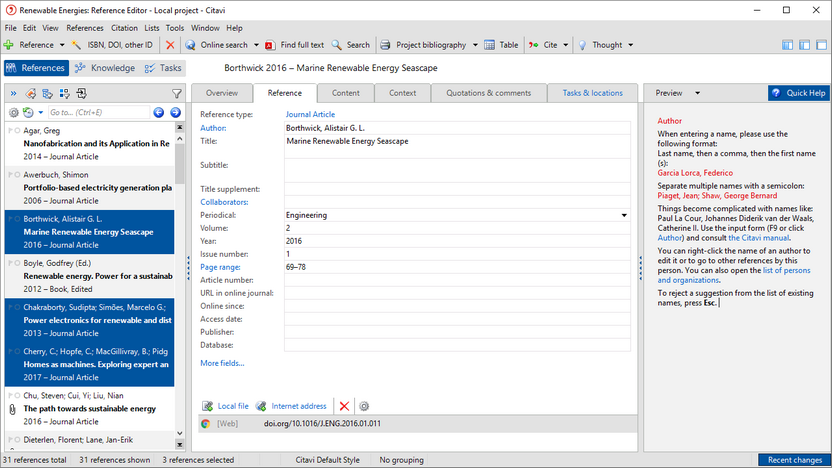Click the Search magnifier button
This screenshot has height=468, width=832.
351,45
